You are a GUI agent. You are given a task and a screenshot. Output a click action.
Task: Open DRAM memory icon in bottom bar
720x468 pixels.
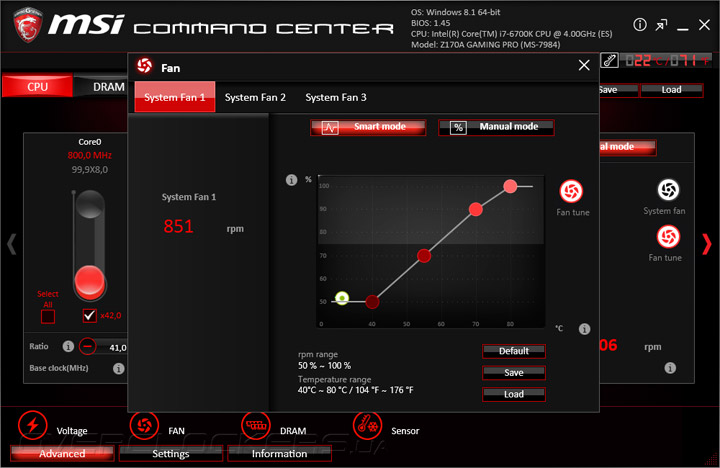[256, 425]
